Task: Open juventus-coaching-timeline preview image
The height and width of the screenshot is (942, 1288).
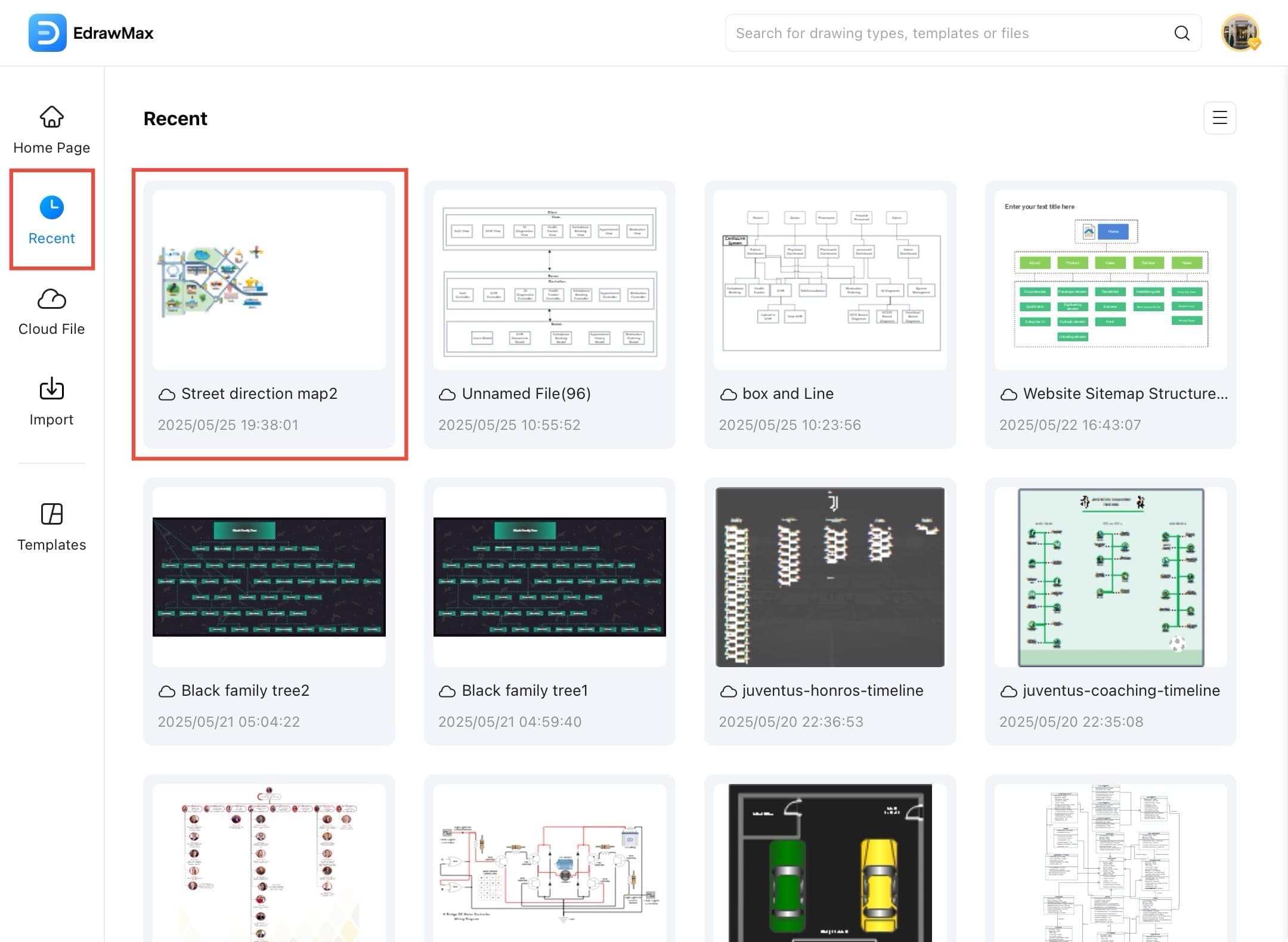Action: tap(1110, 577)
